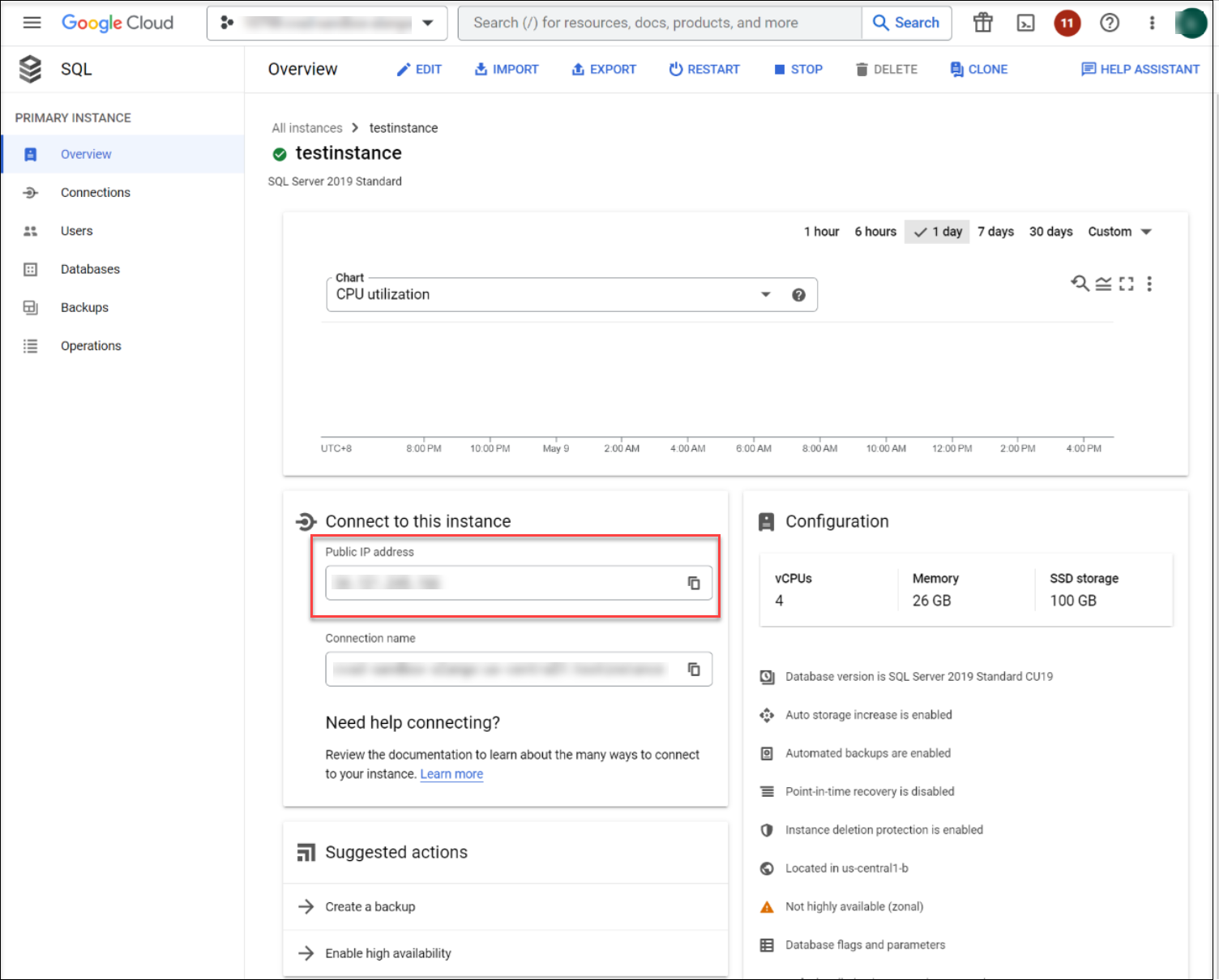The width and height of the screenshot is (1219, 980).
Task: Open the help question mark icon
Action: point(1110,23)
